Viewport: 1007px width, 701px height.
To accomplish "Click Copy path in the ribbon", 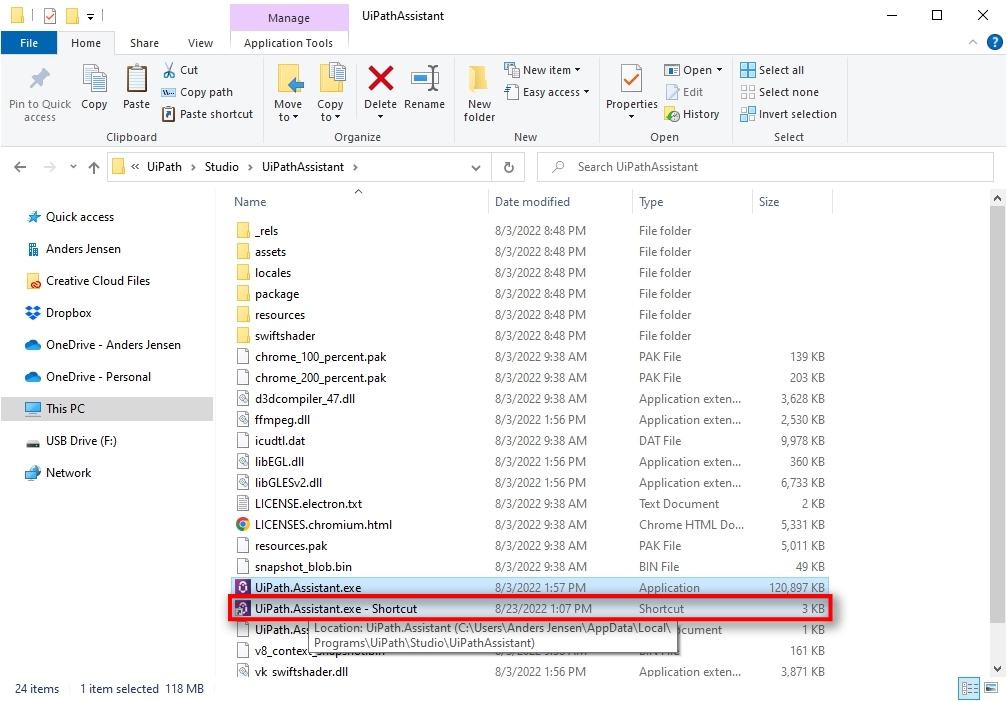I will click(x=197, y=92).
